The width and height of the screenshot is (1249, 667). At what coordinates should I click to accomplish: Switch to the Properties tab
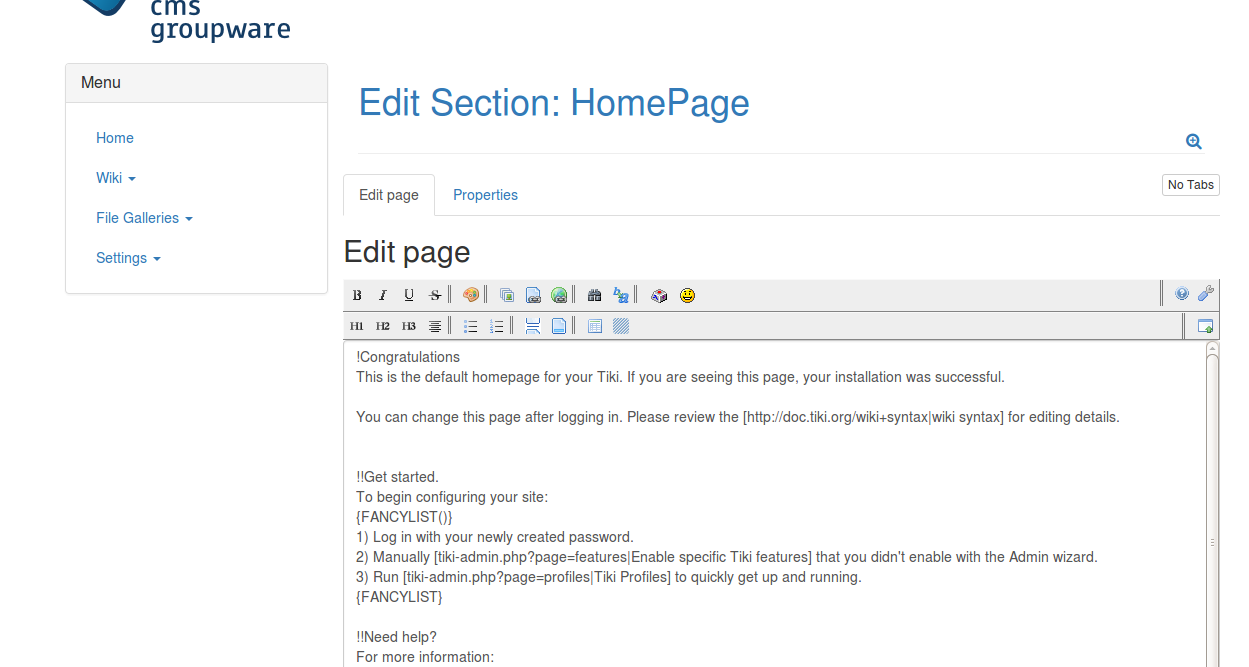[485, 195]
